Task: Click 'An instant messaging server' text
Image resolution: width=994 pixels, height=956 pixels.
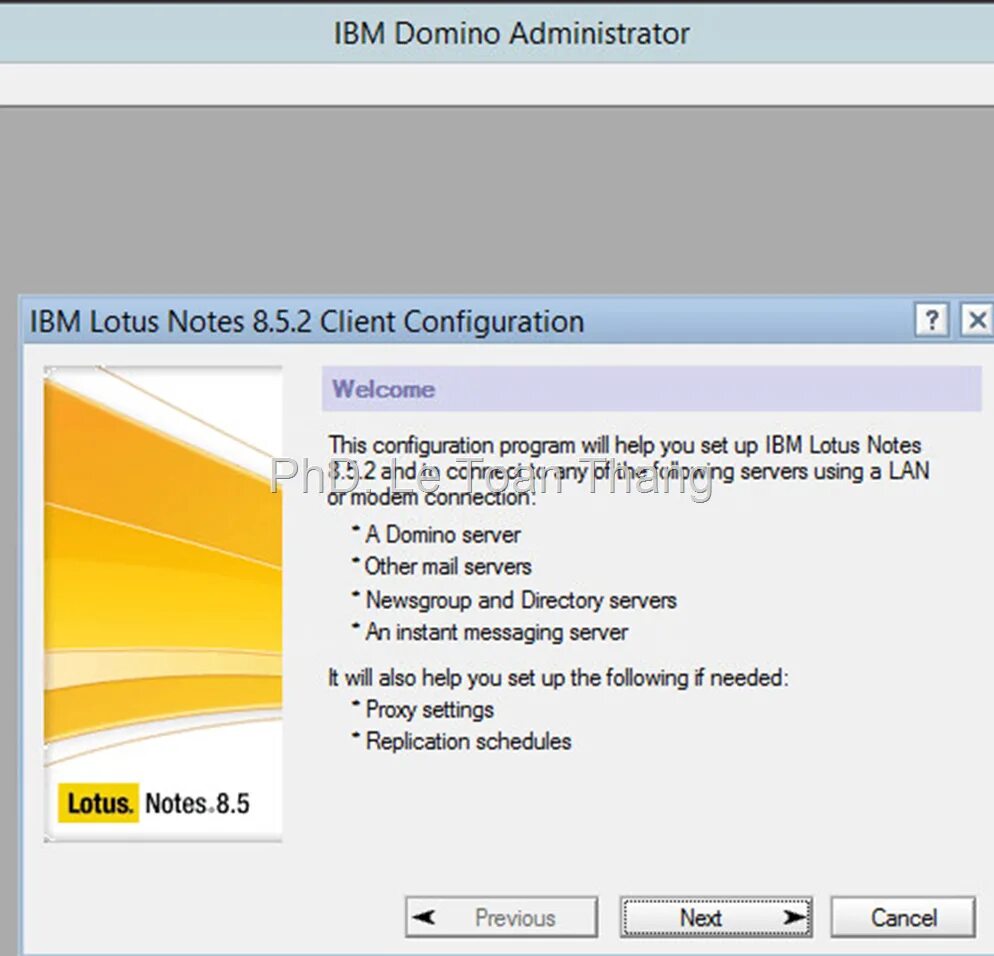Action: click(497, 632)
